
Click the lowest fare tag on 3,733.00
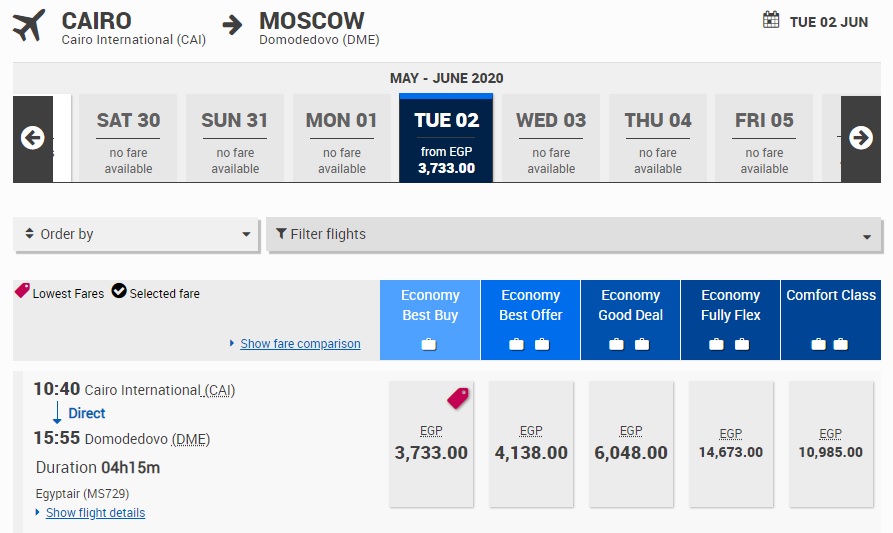click(458, 398)
